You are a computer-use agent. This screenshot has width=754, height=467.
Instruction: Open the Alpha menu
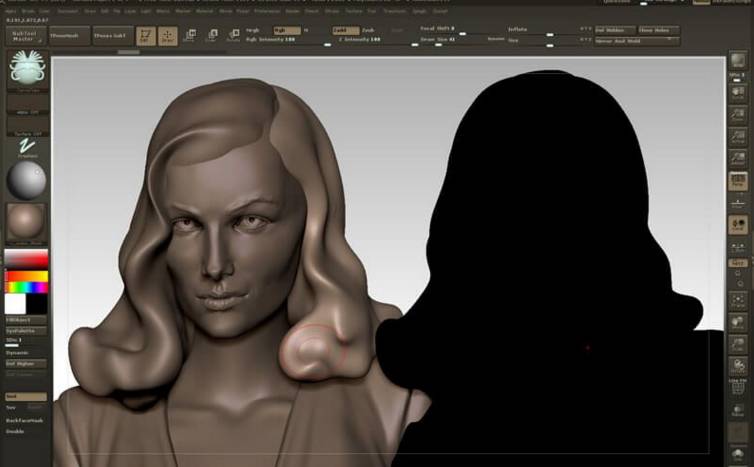pyautogui.click(x=11, y=11)
